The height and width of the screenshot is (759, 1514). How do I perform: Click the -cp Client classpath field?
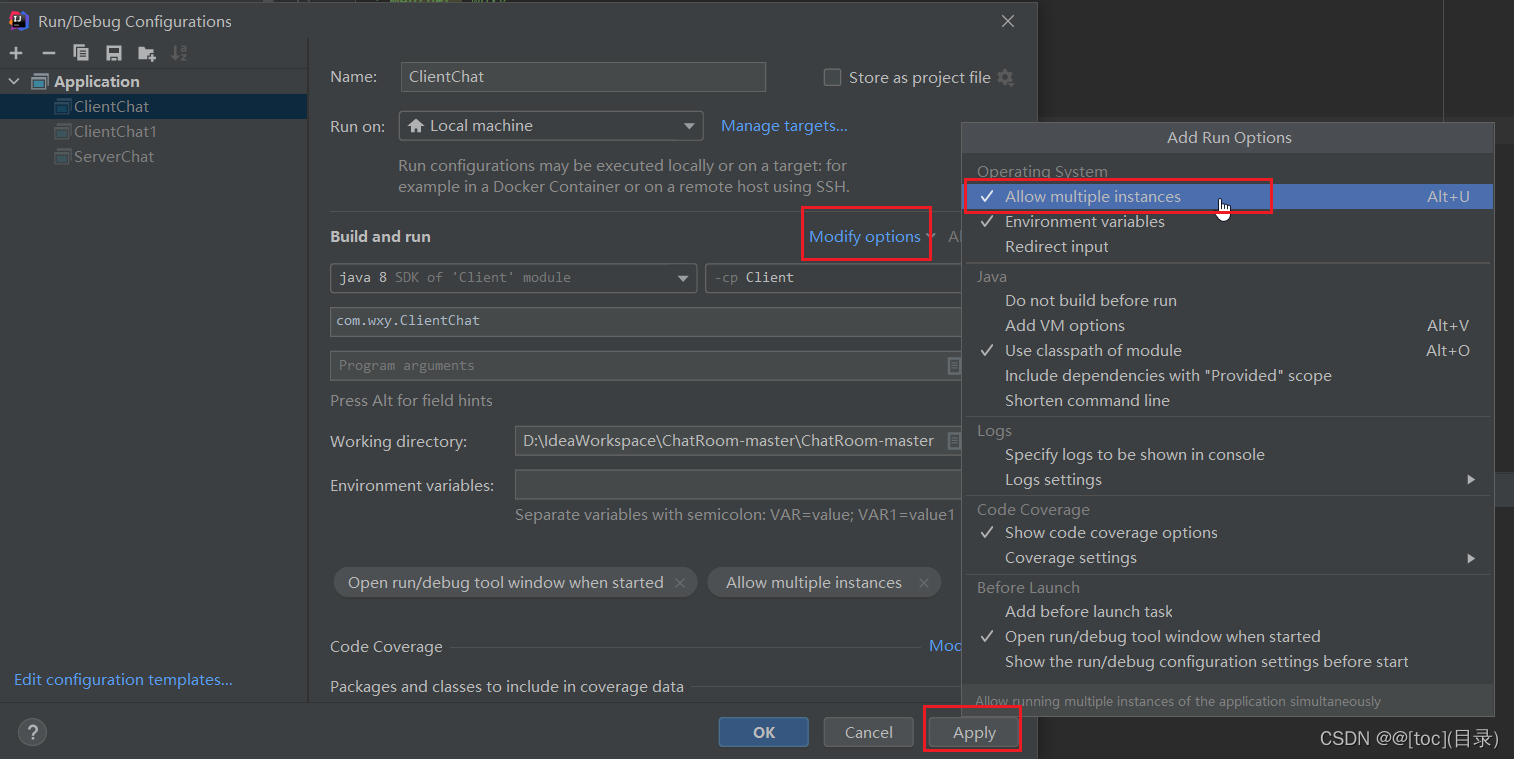834,278
